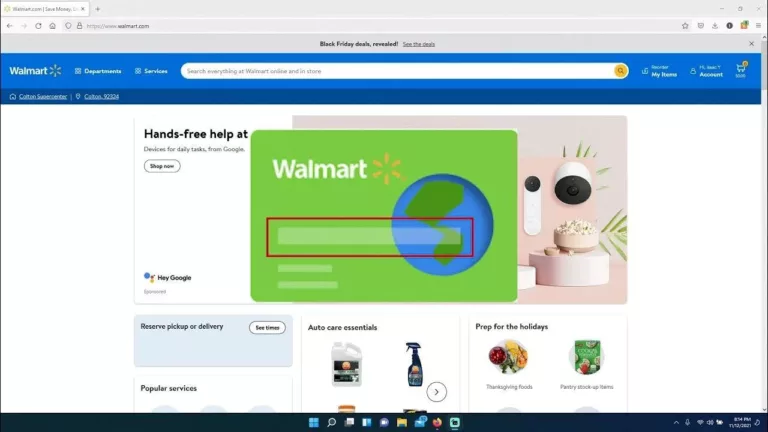Click the yellow search magnifier button
This screenshot has height=432, width=768.
click(620, 71)
